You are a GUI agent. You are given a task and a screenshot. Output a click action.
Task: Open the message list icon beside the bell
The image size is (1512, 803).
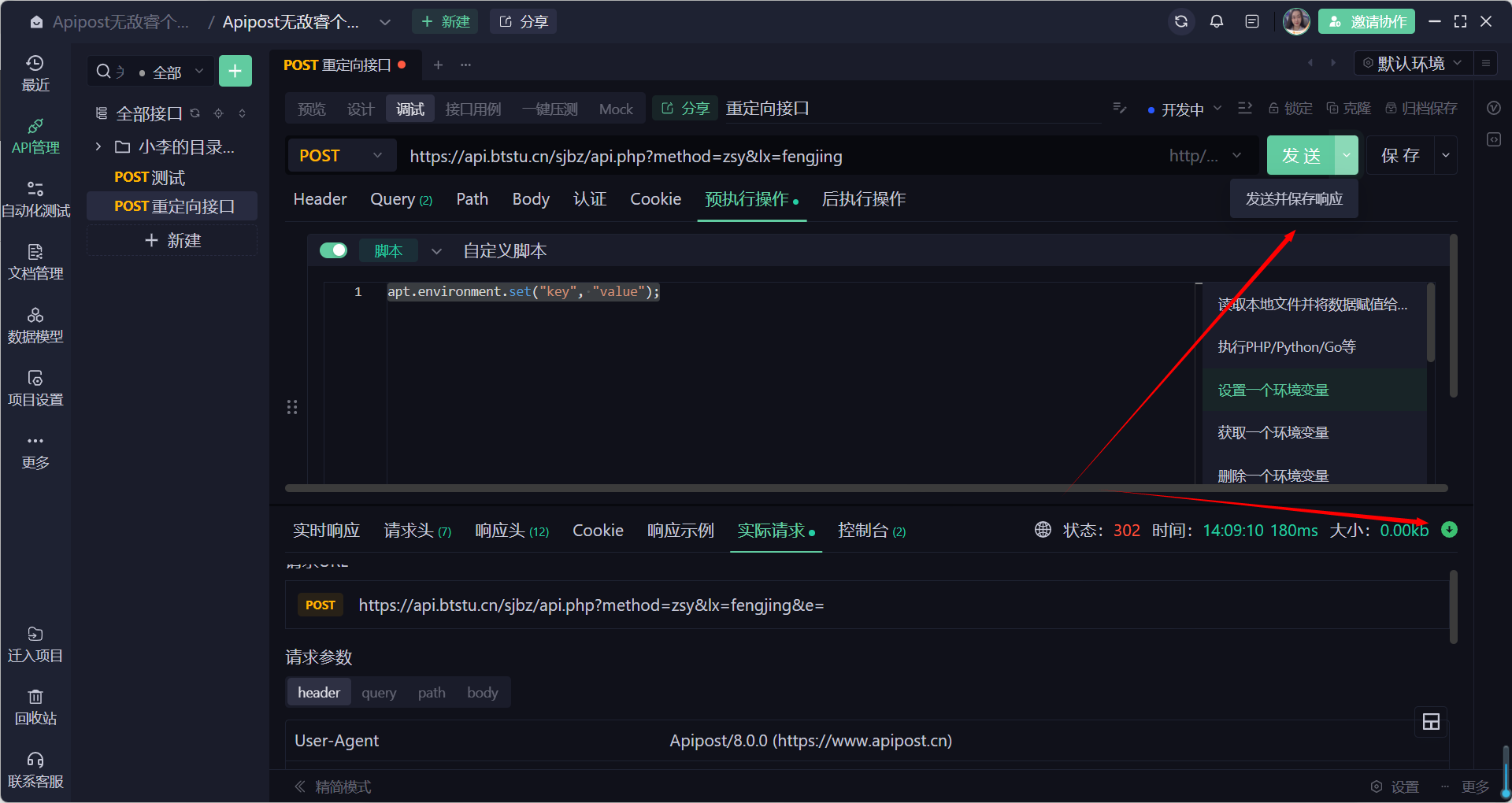pyautogui.click(x=1252, y=21)
